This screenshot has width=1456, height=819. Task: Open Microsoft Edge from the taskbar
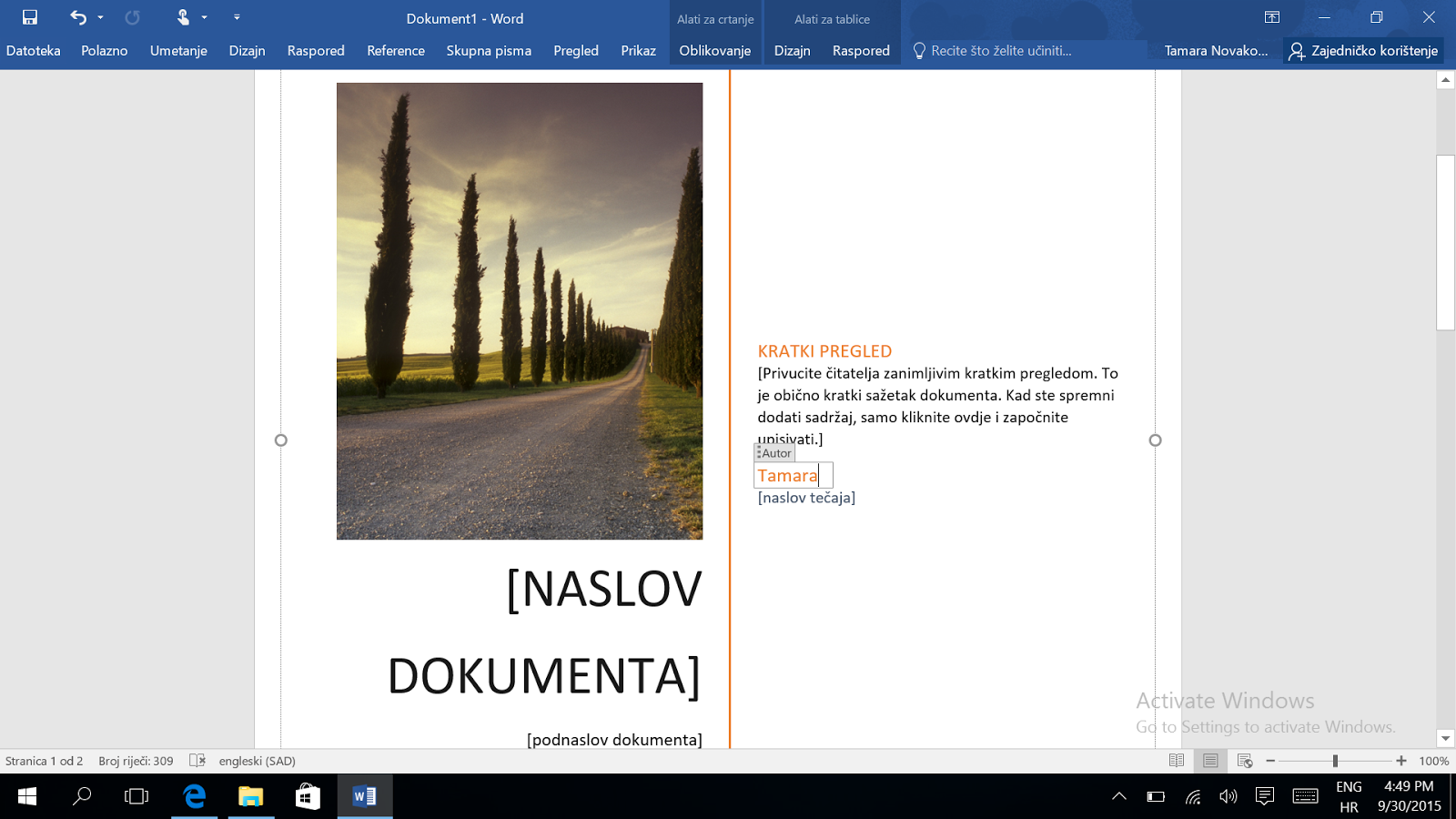pyautogui.click(x=195, y=796)
